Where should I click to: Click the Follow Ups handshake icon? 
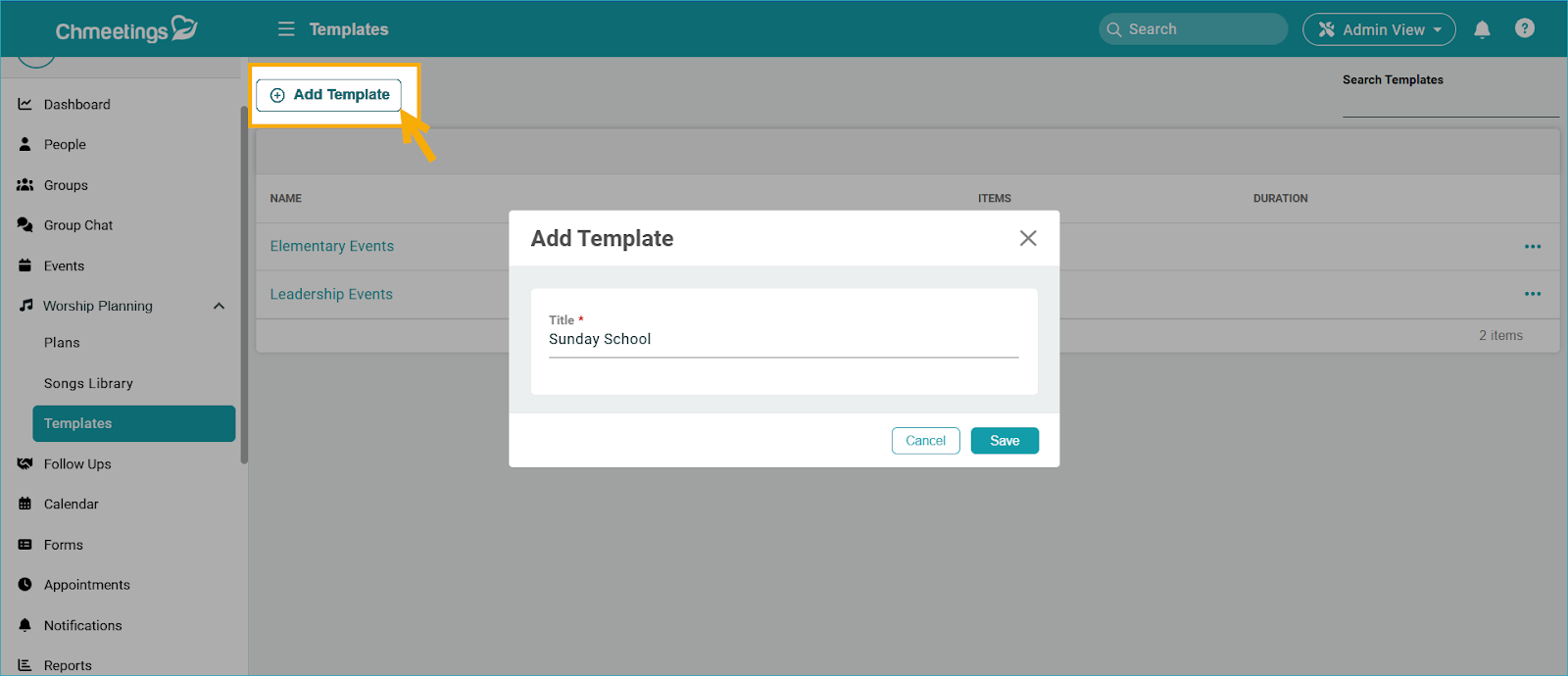pos(25,464)
